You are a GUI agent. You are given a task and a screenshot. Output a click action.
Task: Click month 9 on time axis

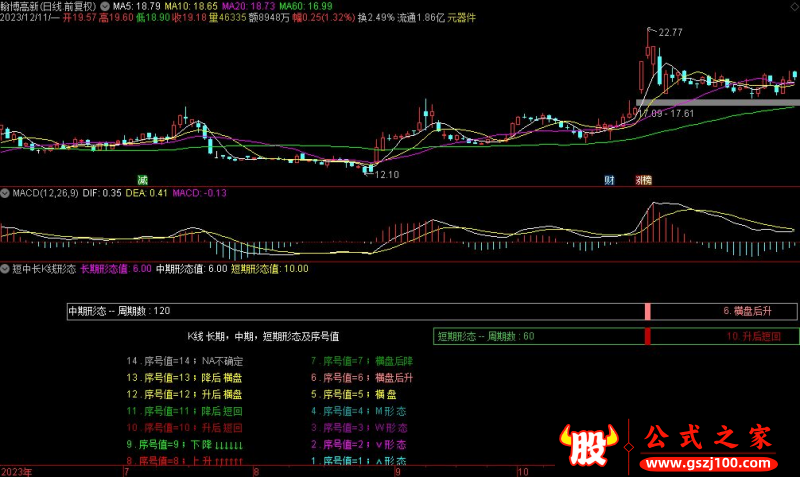(397, 472)
